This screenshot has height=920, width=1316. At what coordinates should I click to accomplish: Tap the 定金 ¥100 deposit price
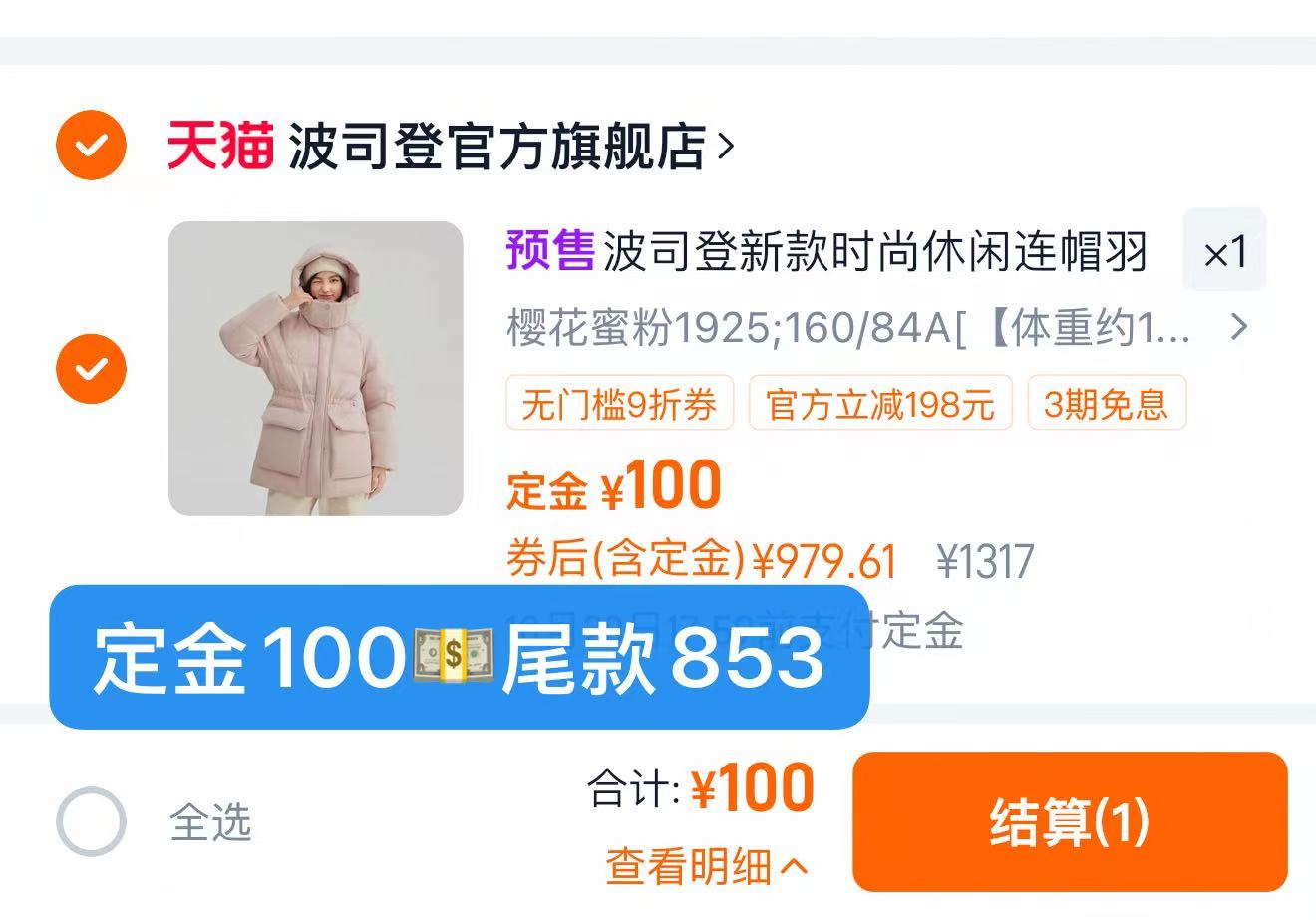click(x=614, y=486)
